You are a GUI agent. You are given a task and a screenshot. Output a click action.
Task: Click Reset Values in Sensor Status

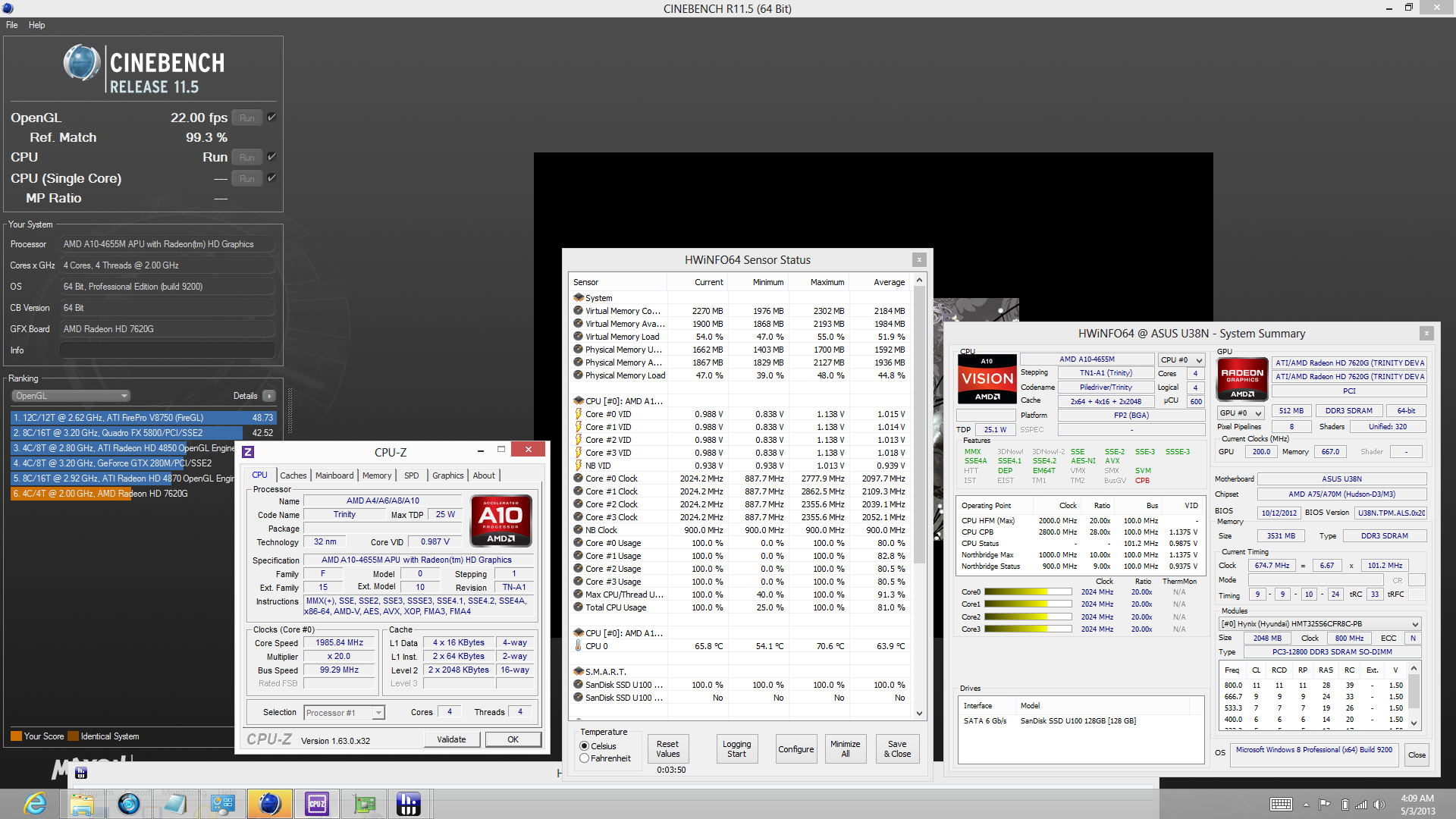(668, 749)
